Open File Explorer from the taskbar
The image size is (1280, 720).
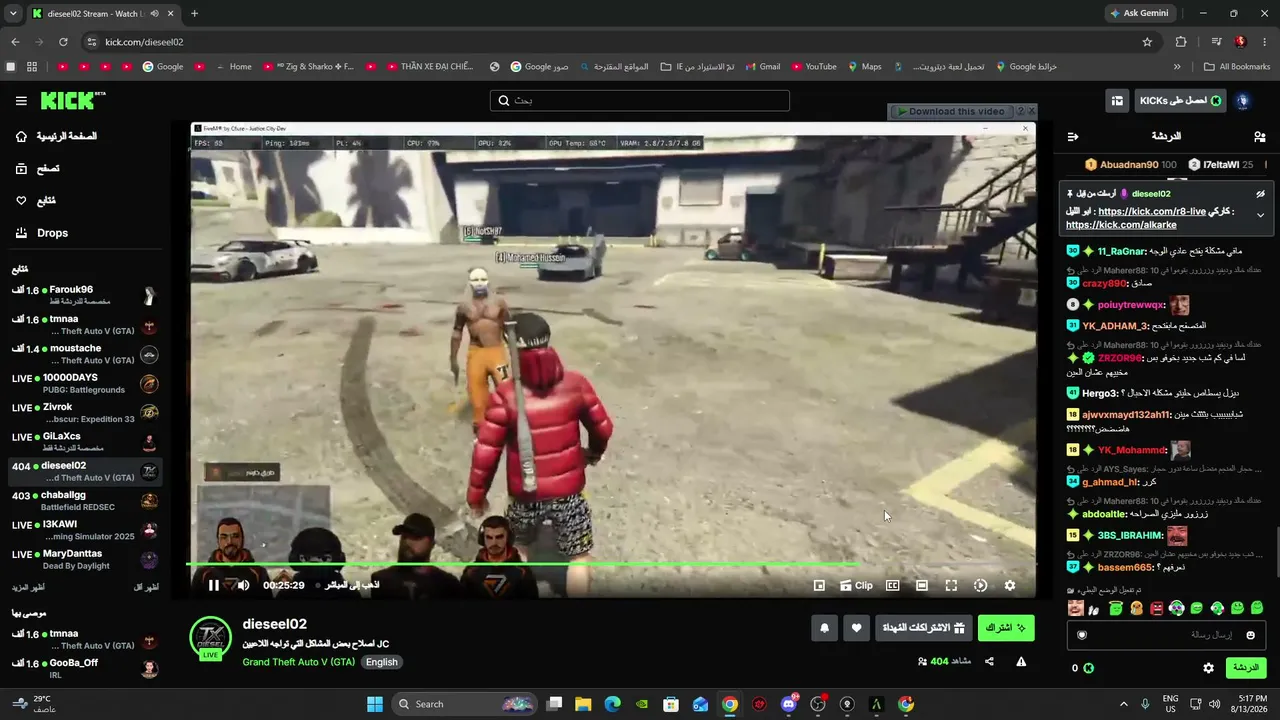583,704
